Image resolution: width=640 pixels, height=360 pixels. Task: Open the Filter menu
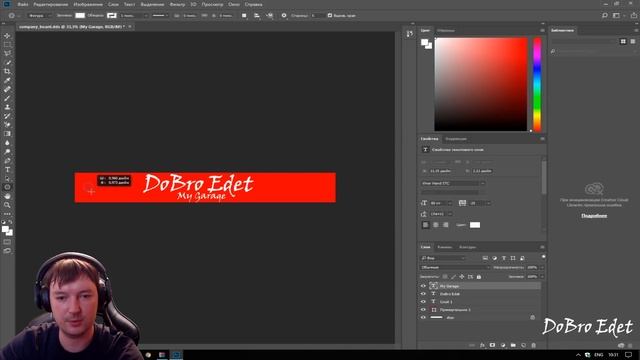tap(177, 4)
